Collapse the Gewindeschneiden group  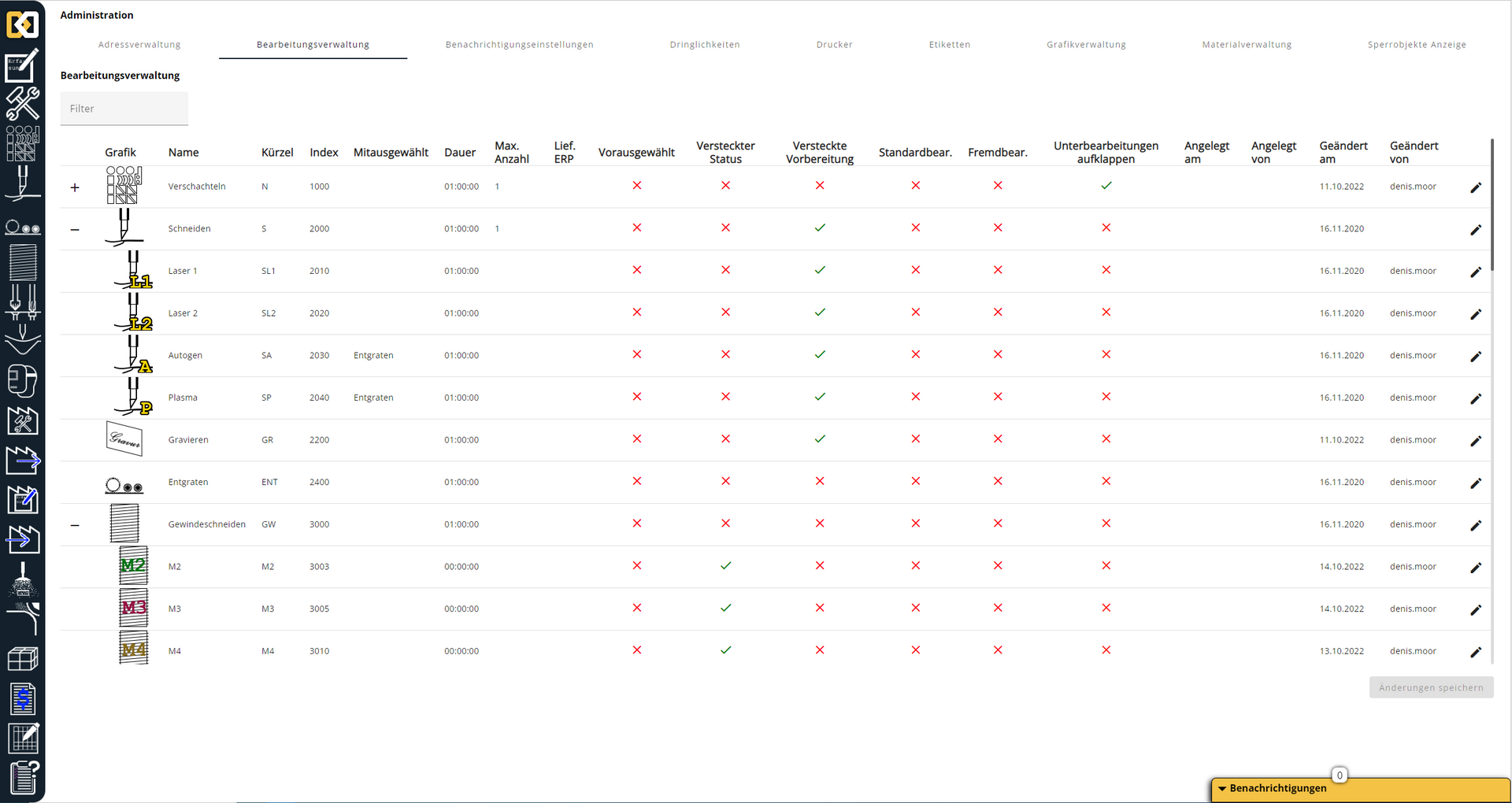[75, 524]
